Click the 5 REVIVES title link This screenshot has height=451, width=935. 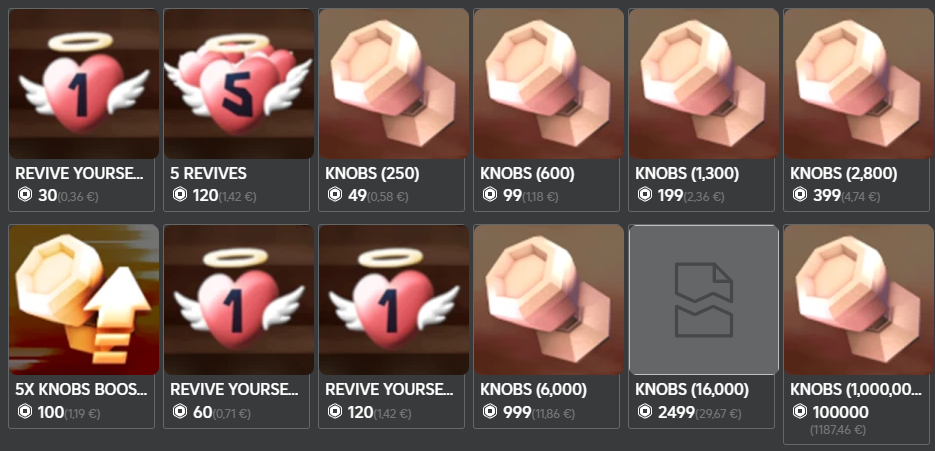(208, 174)
